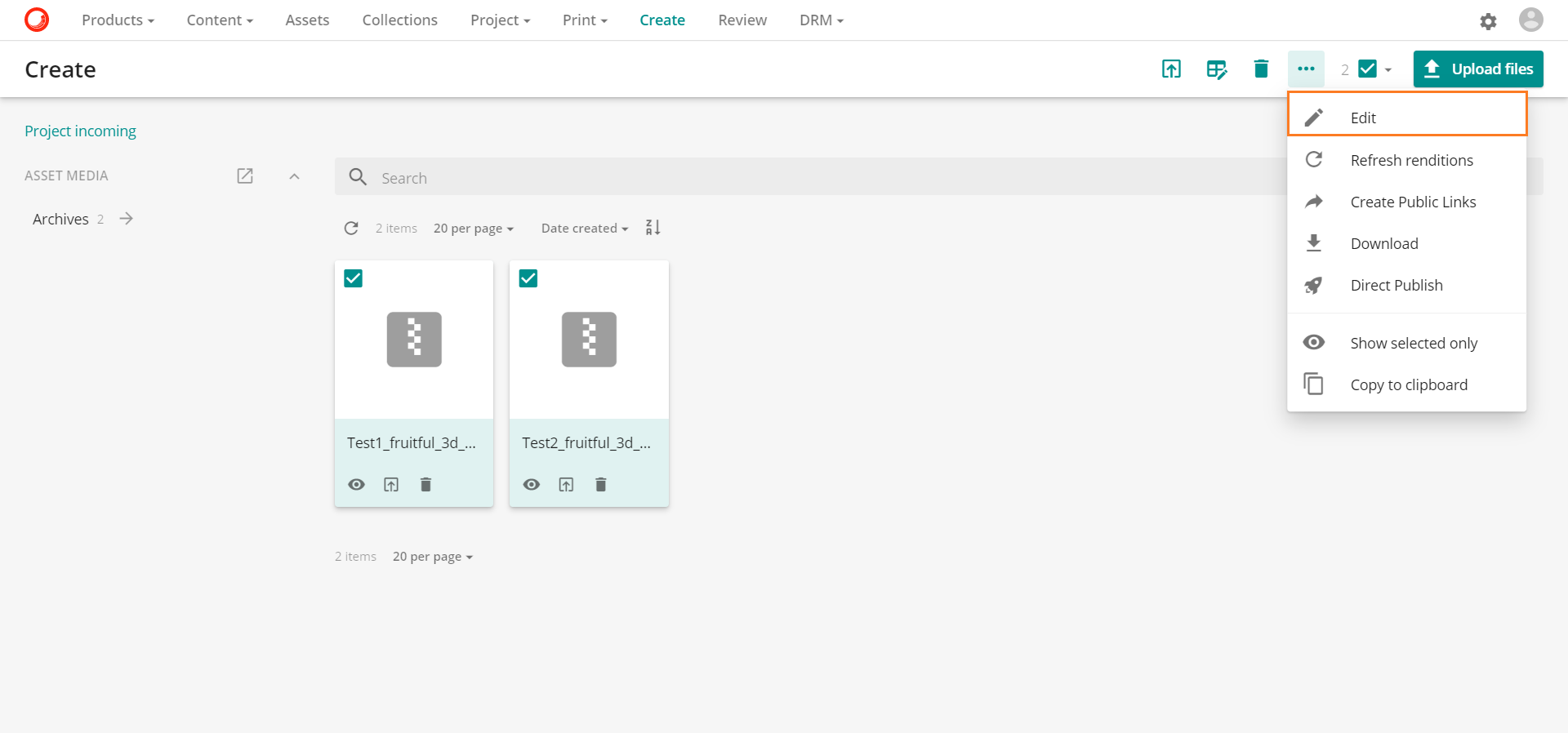Click the Upload files button

pyautogui.click(x=1477, y=69)
